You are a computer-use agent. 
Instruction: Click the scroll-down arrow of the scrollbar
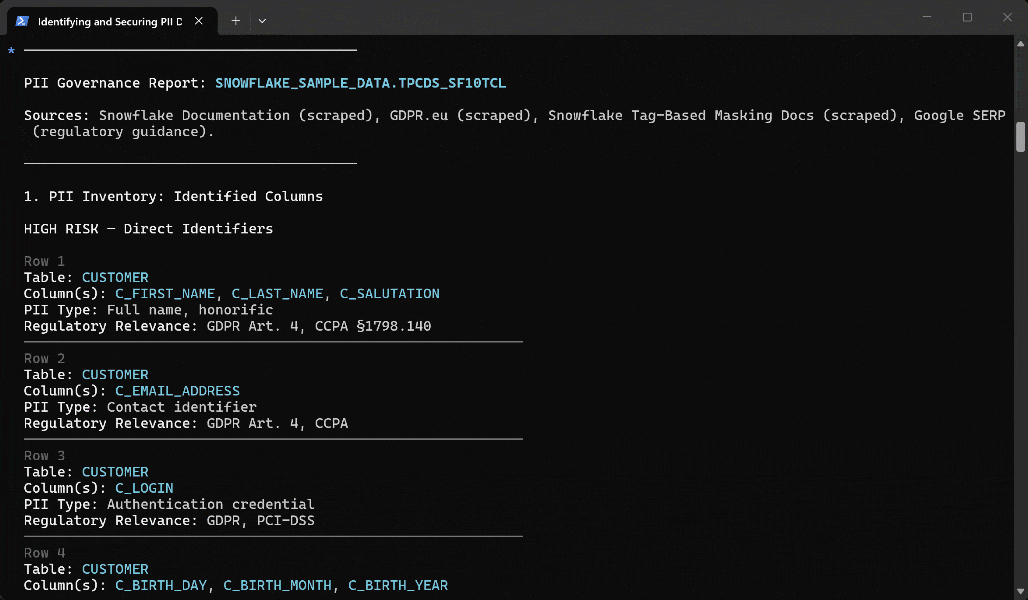point(1020,591)
